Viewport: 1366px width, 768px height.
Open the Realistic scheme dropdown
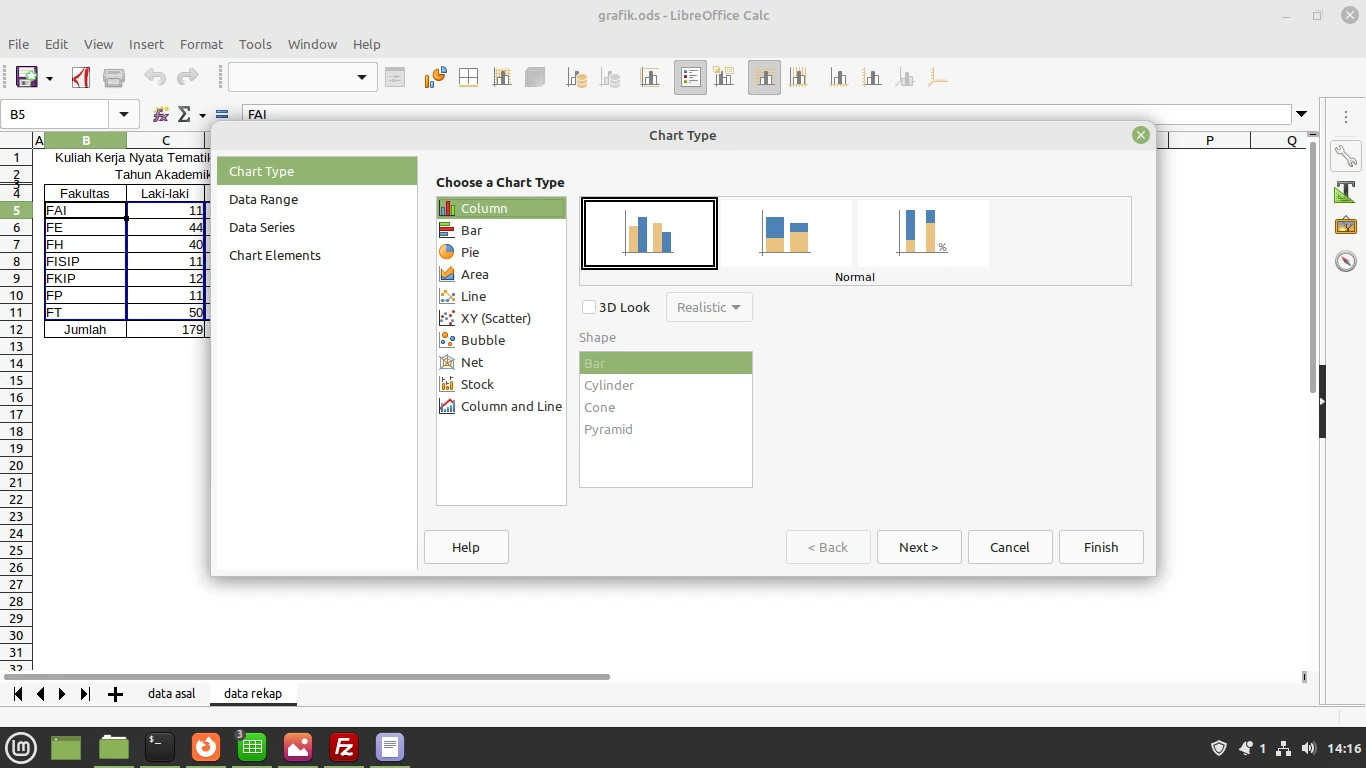[709, 307]
